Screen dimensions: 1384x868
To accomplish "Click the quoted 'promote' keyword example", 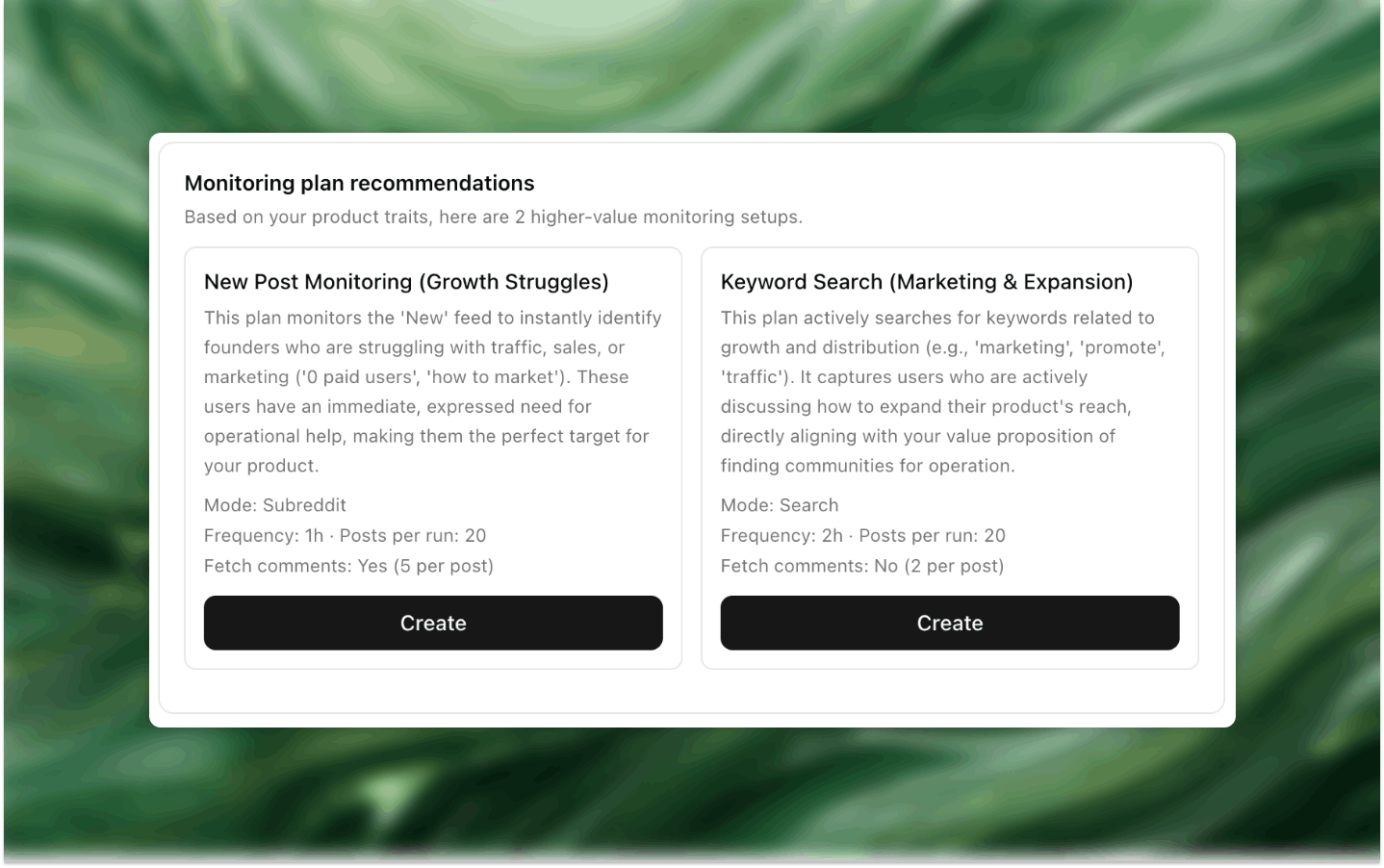I will pos(1122,347).
